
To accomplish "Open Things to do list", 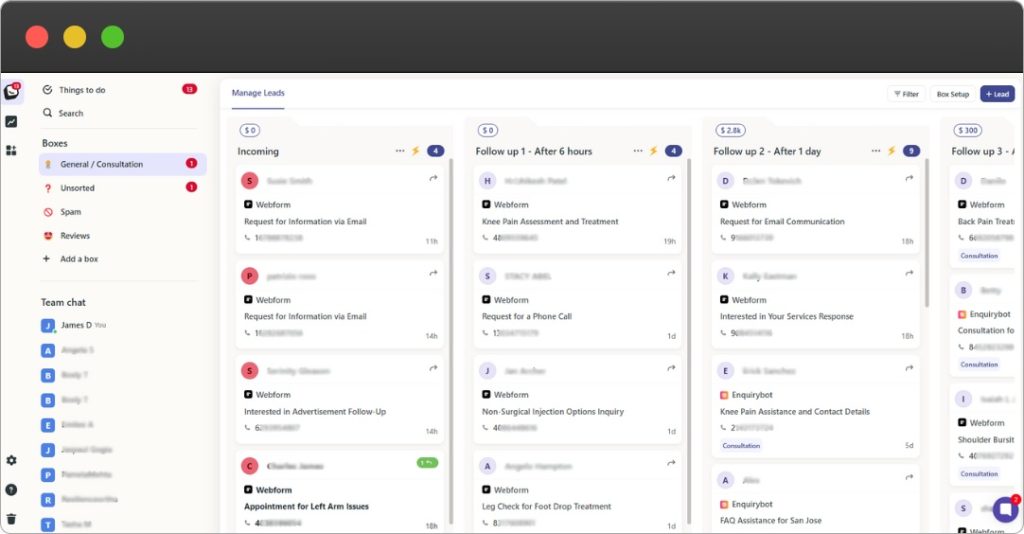I will pyautogui.click(x=120, y=90).
